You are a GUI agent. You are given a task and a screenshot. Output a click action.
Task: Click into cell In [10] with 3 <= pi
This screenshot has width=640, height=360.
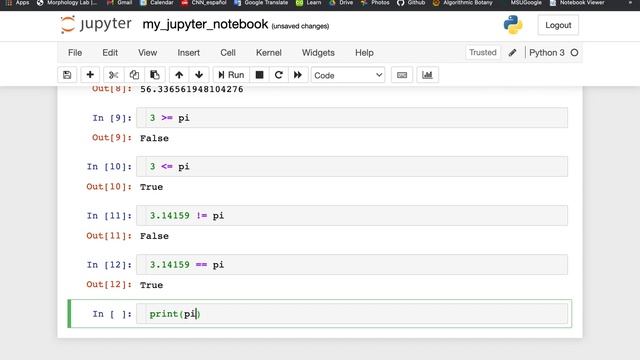click(x=352, y=167)
